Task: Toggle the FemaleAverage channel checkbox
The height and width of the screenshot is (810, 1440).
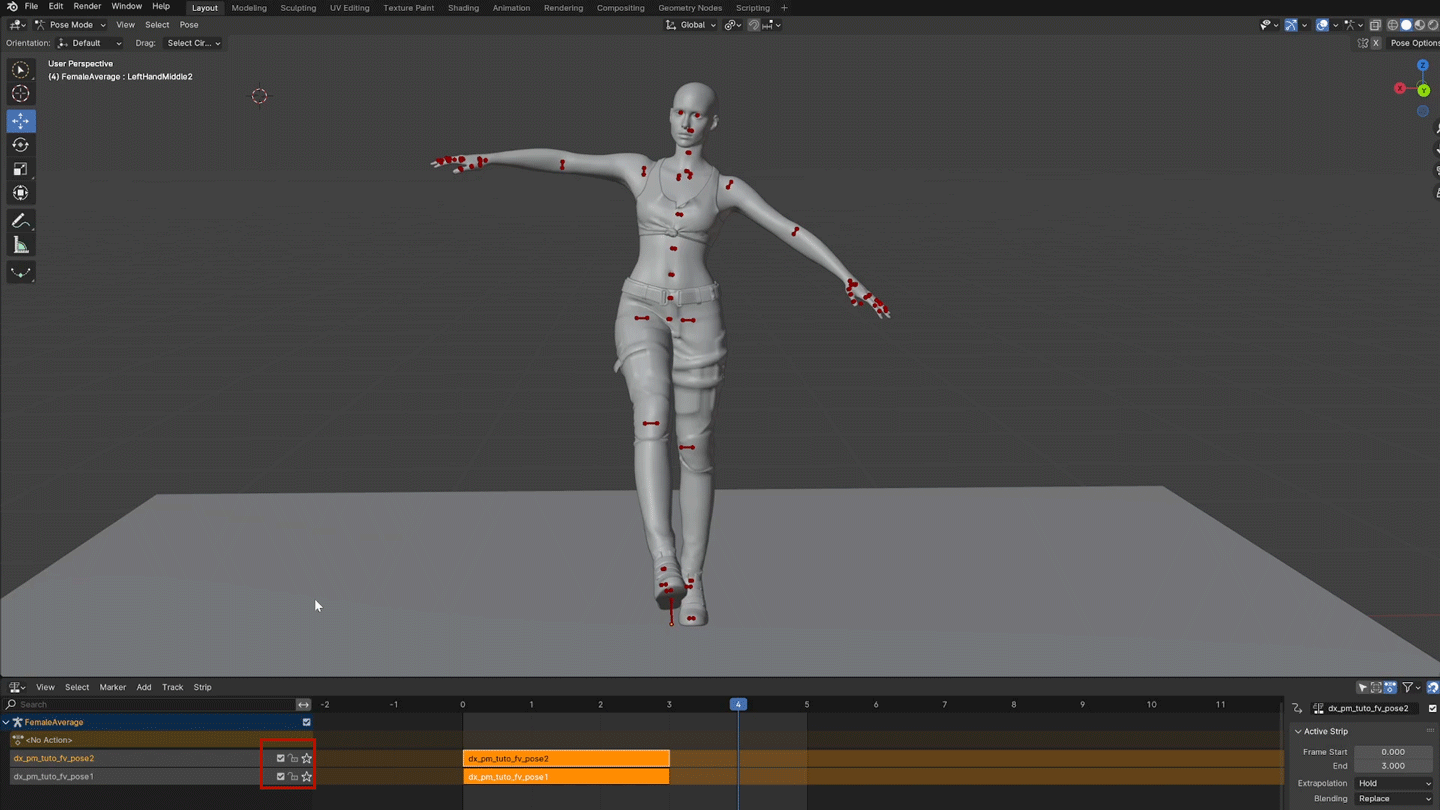Action: [x=307, y=722]
